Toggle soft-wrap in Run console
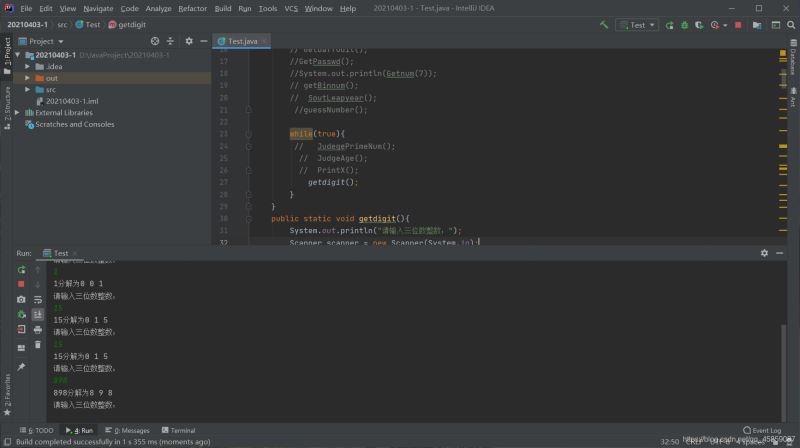This screenshot has height=448, width=800. (38, 299)
